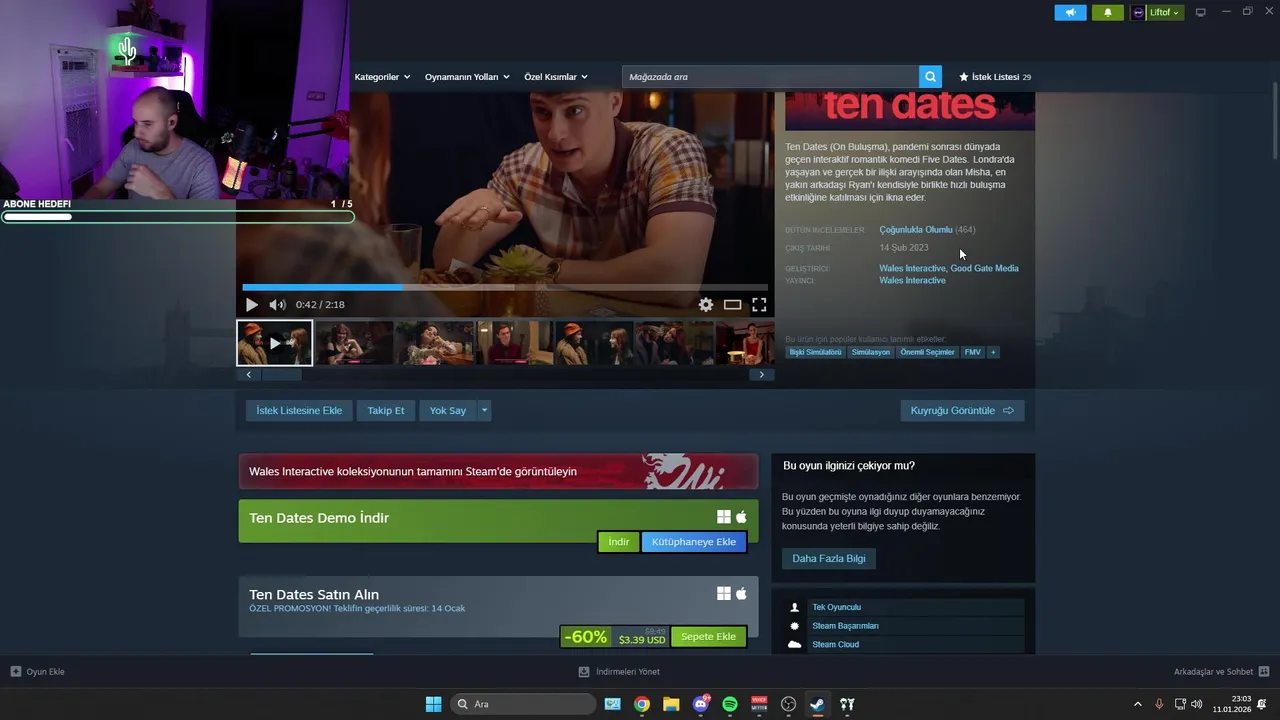
Task: Open Windows Start menu
Action: point(433,704)
